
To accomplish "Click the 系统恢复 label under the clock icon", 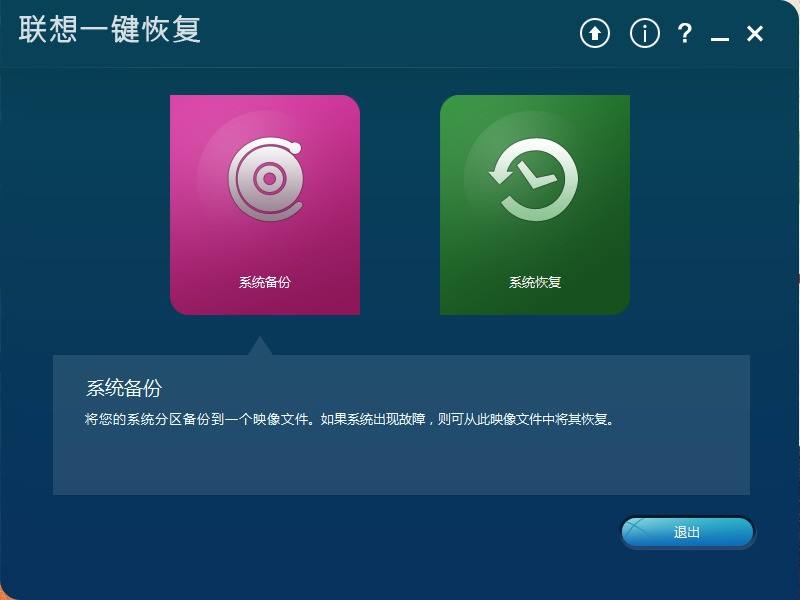I will pyautogui.click(x=535, y=282).
